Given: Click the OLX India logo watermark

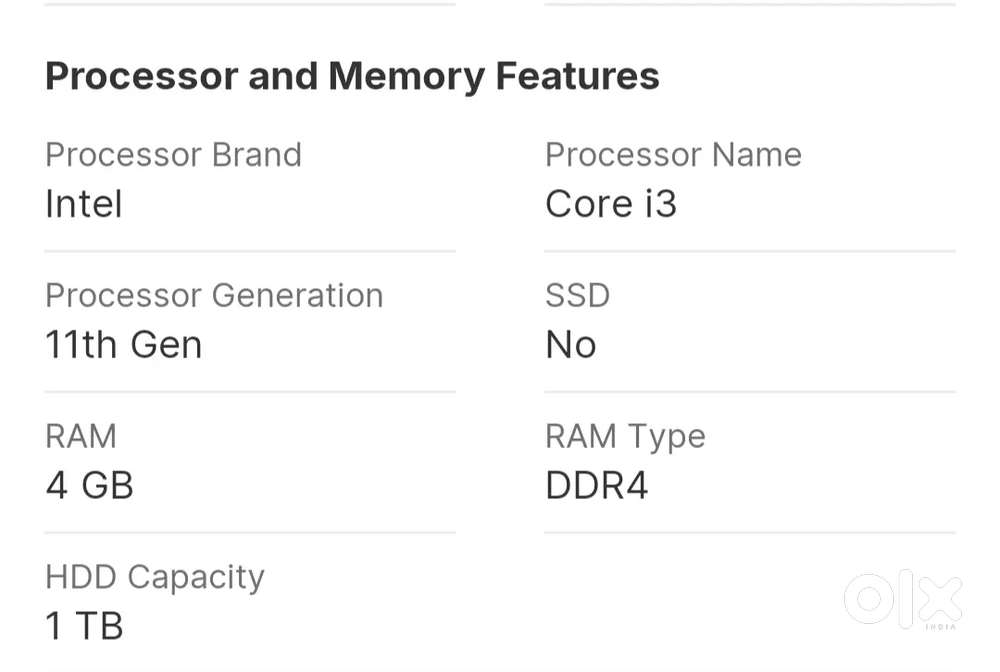Looking at the screenshot, I should pos(903,601).
